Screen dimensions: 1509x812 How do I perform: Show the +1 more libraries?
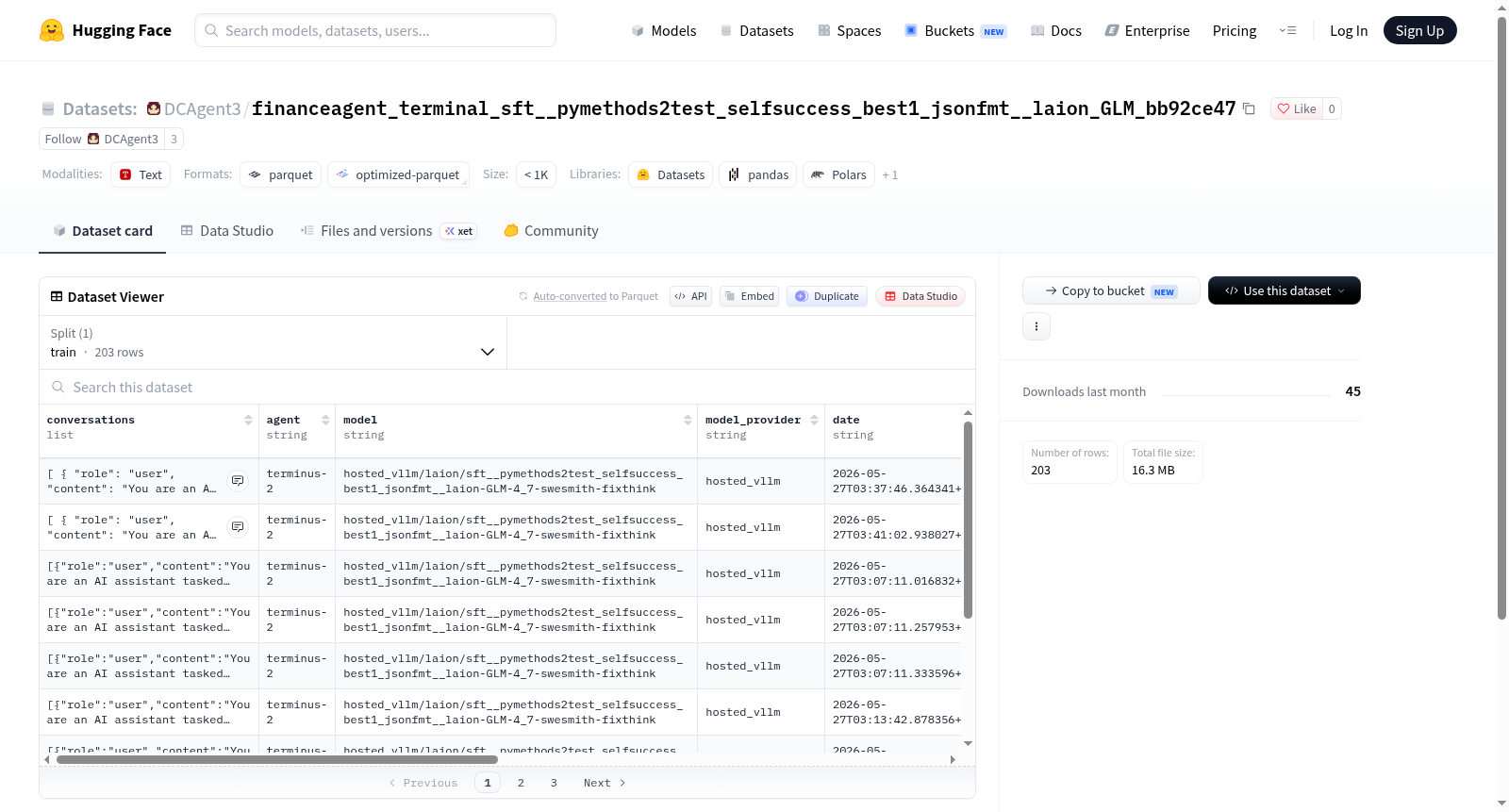(890, 174)
